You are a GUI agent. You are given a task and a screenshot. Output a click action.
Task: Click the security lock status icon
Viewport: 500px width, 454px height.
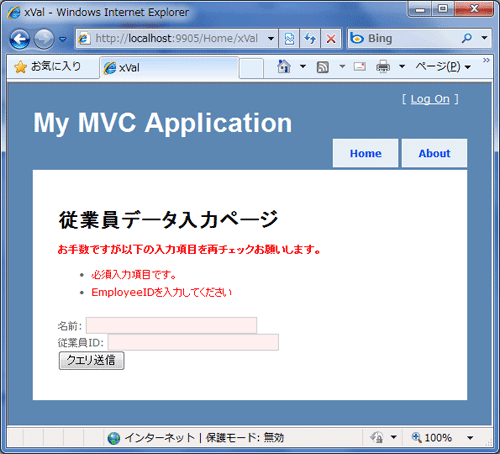click(x=377, y=437)
